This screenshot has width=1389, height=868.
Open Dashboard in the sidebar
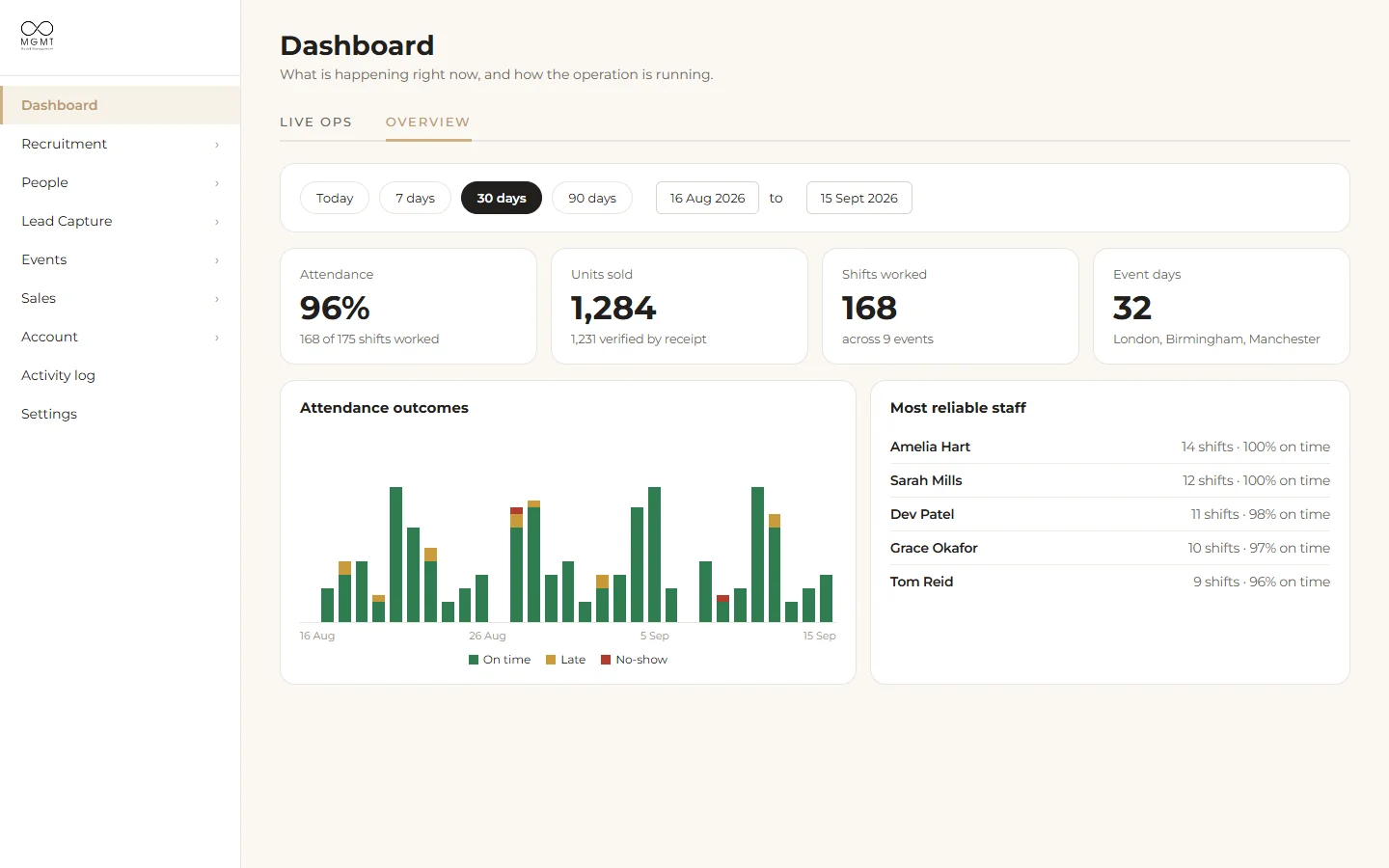pyautogui.click(x=121, y=105)
